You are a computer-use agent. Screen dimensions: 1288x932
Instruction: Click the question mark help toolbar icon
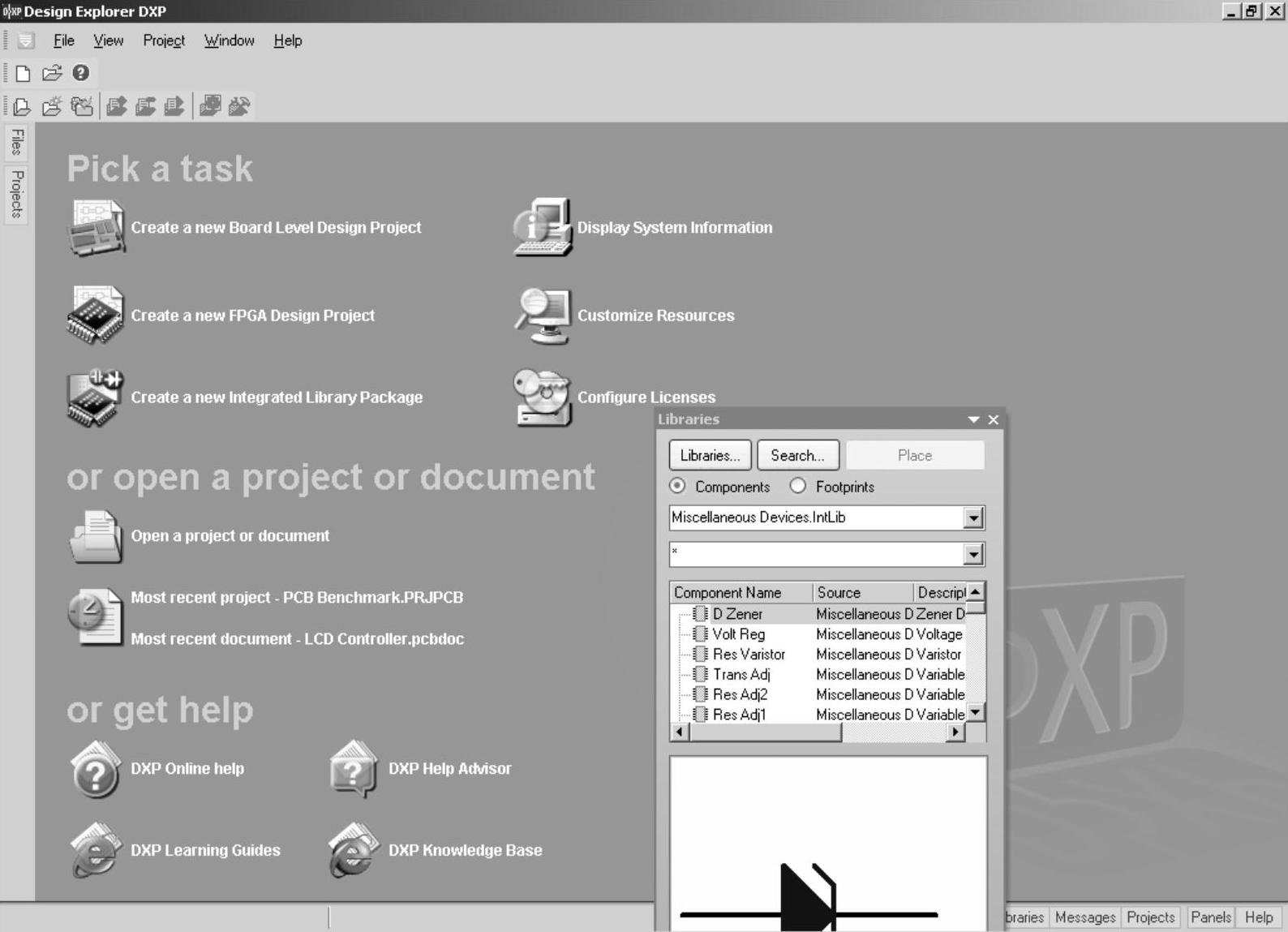[x=80, y=73]
